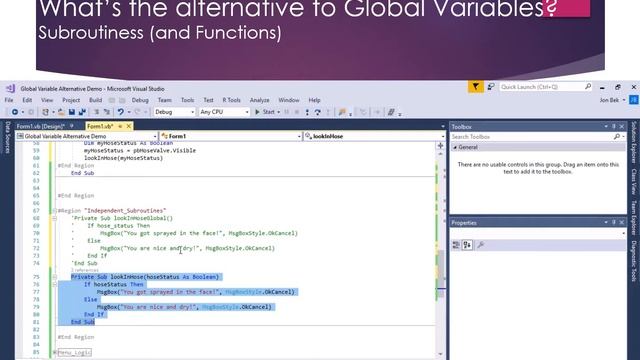The width and height of the screenshot is (640, 360).
Task: Toggle auto-hide pin on Properties panel
Action: tap(613, 222)
